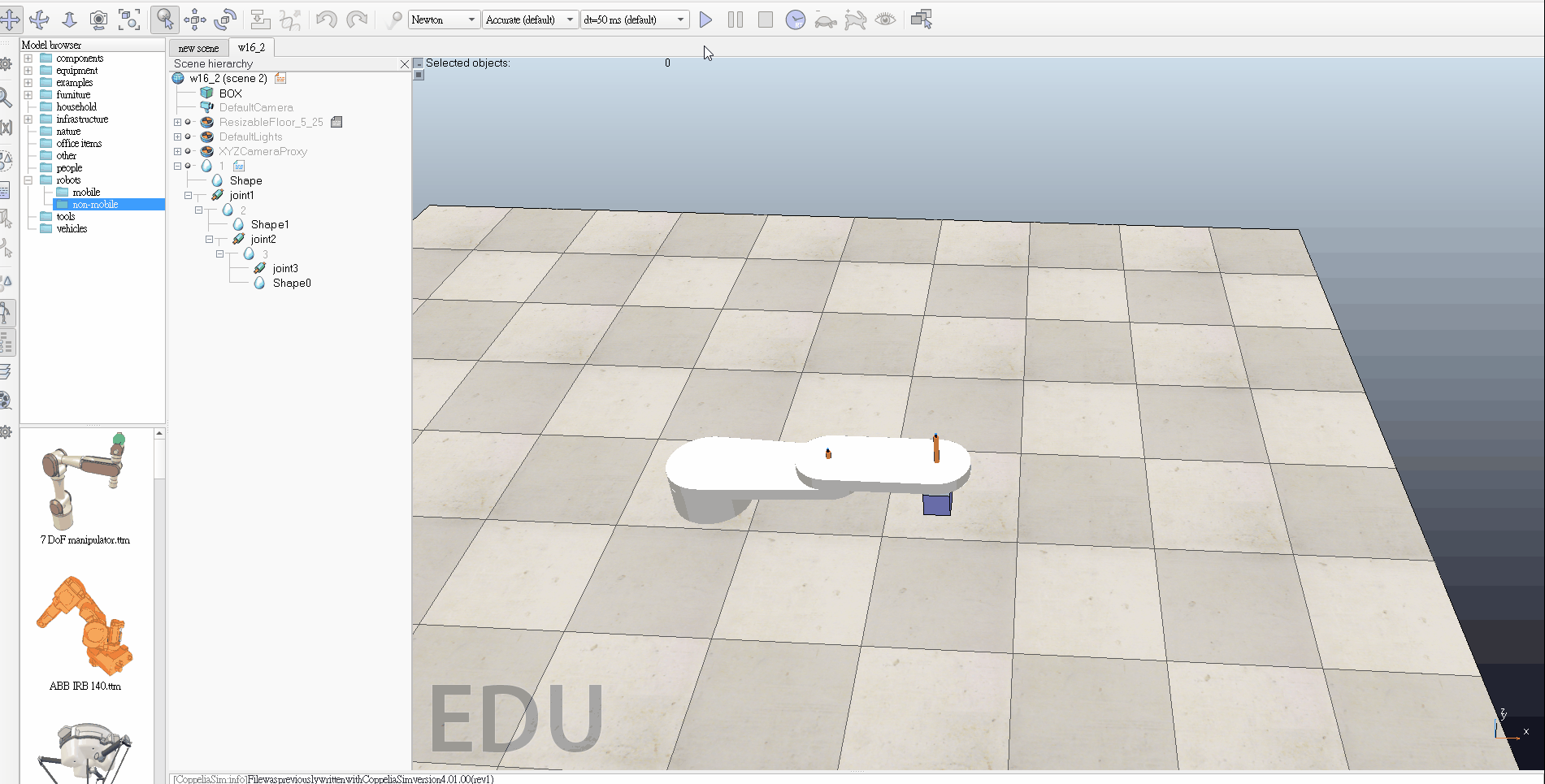The height and width of the screenshot is (784, 1545).
Task: Expand the ResizableFloor_5_25 node
Action: pos(177,123)
